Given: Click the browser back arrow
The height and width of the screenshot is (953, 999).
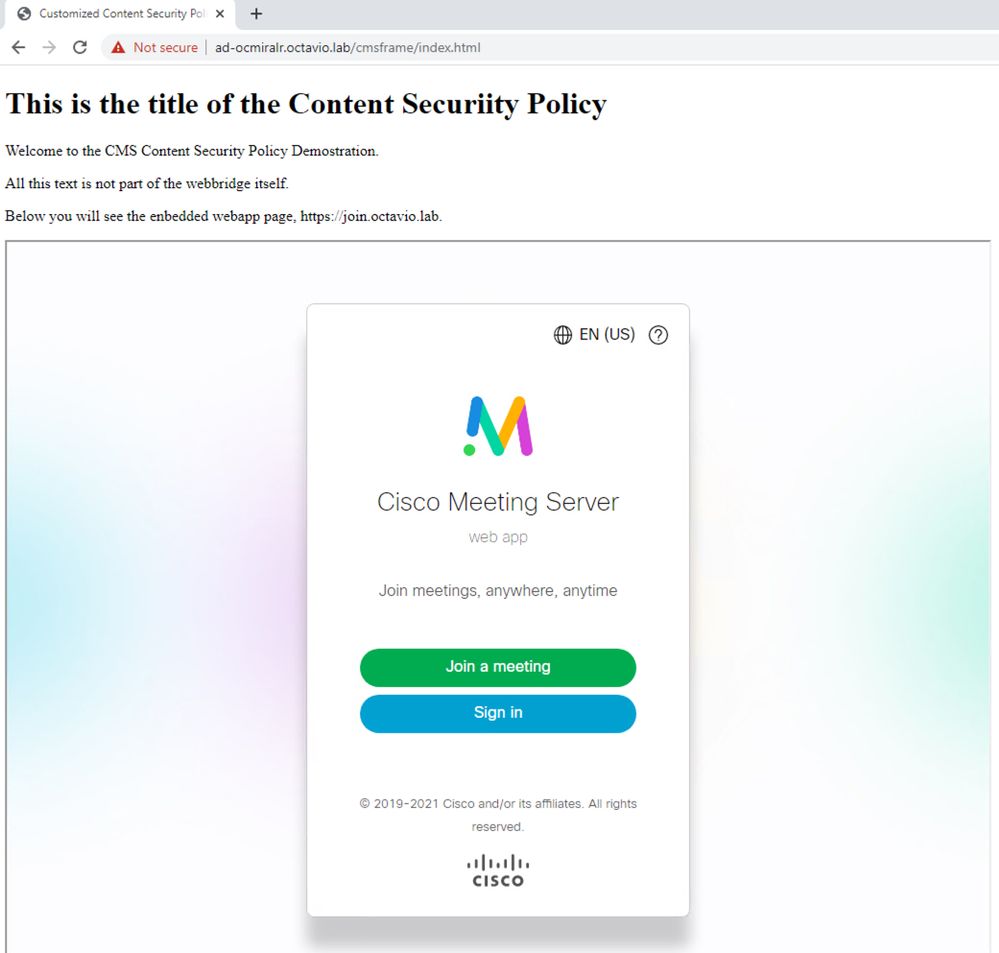Looking at the screenshot, I should point(18,47).
